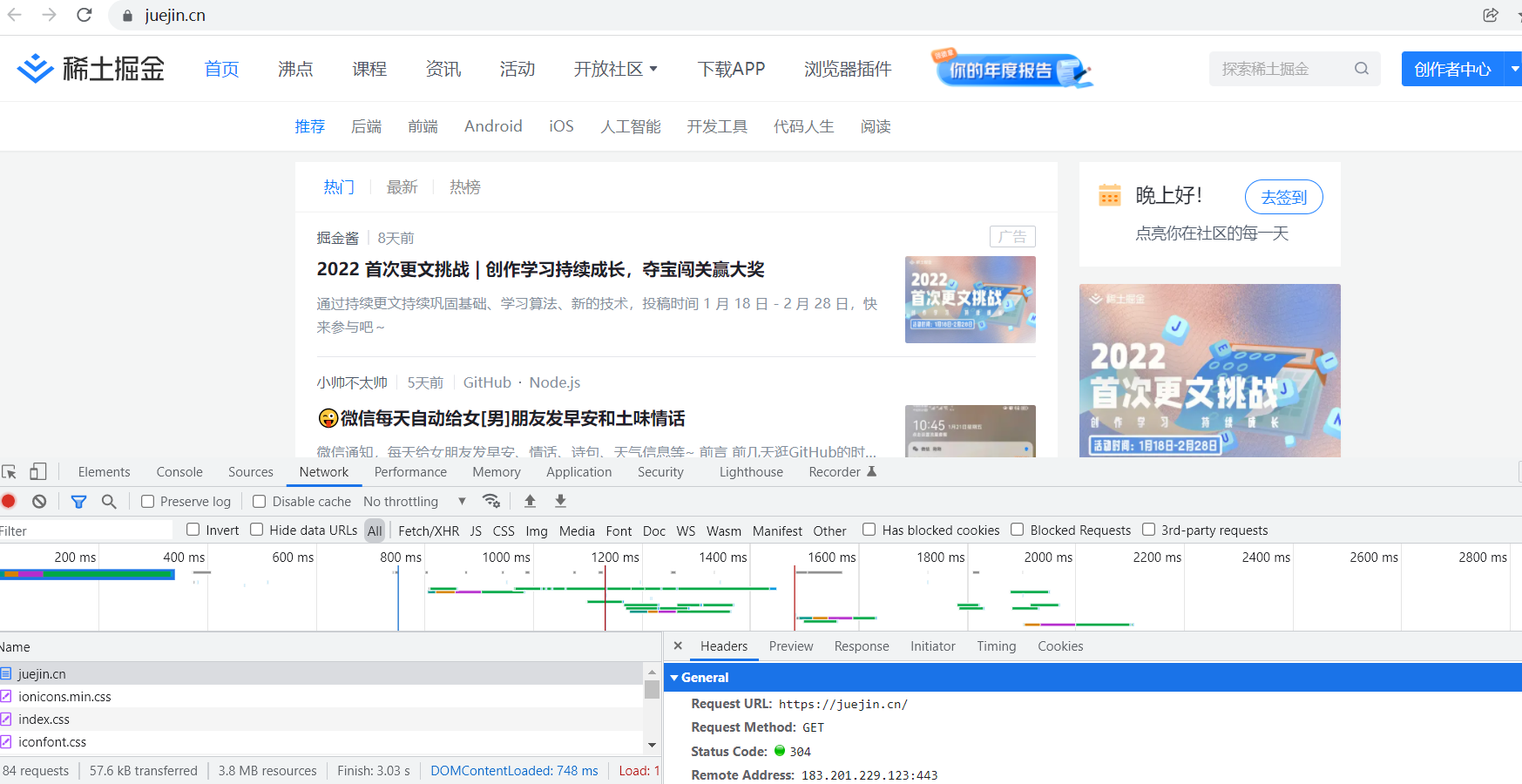Click the network filter funnel icon
The height and width of the screenshot is (784, 1522).
click(78, 501)
